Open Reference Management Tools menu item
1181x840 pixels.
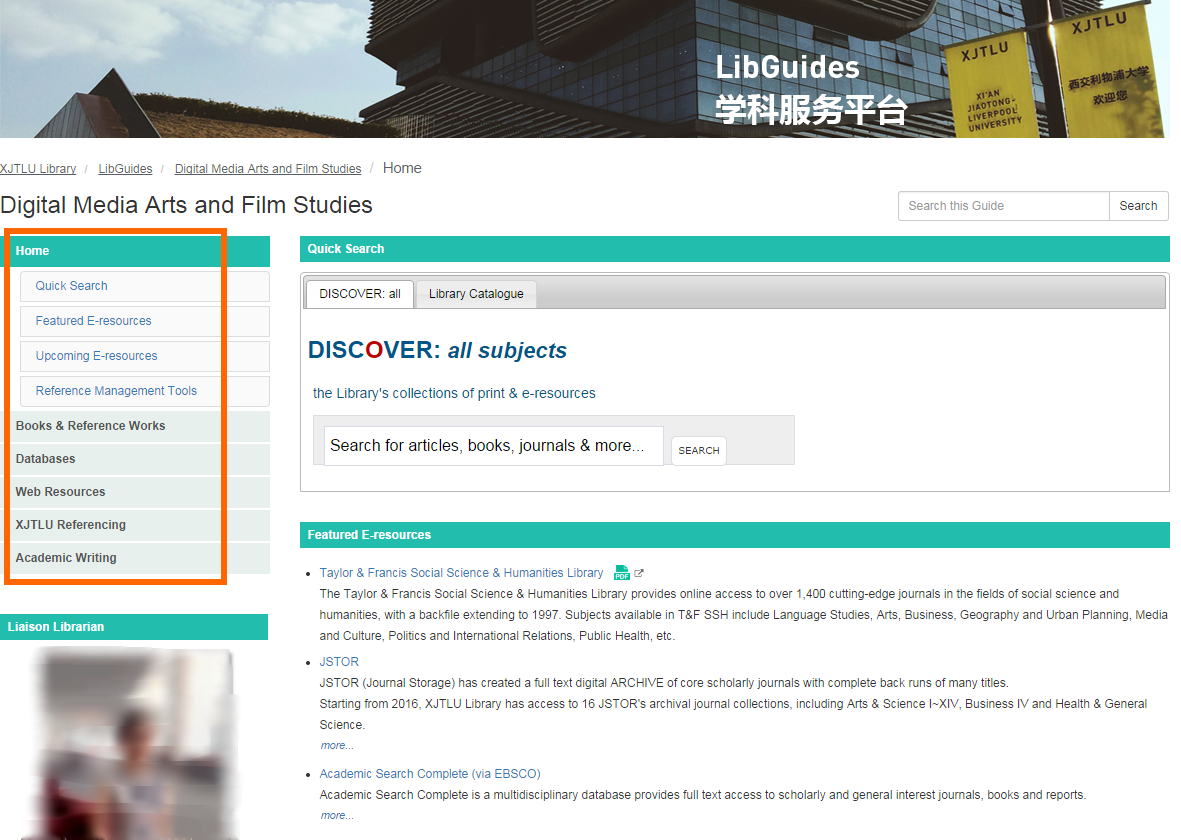[x=145, y=391]
